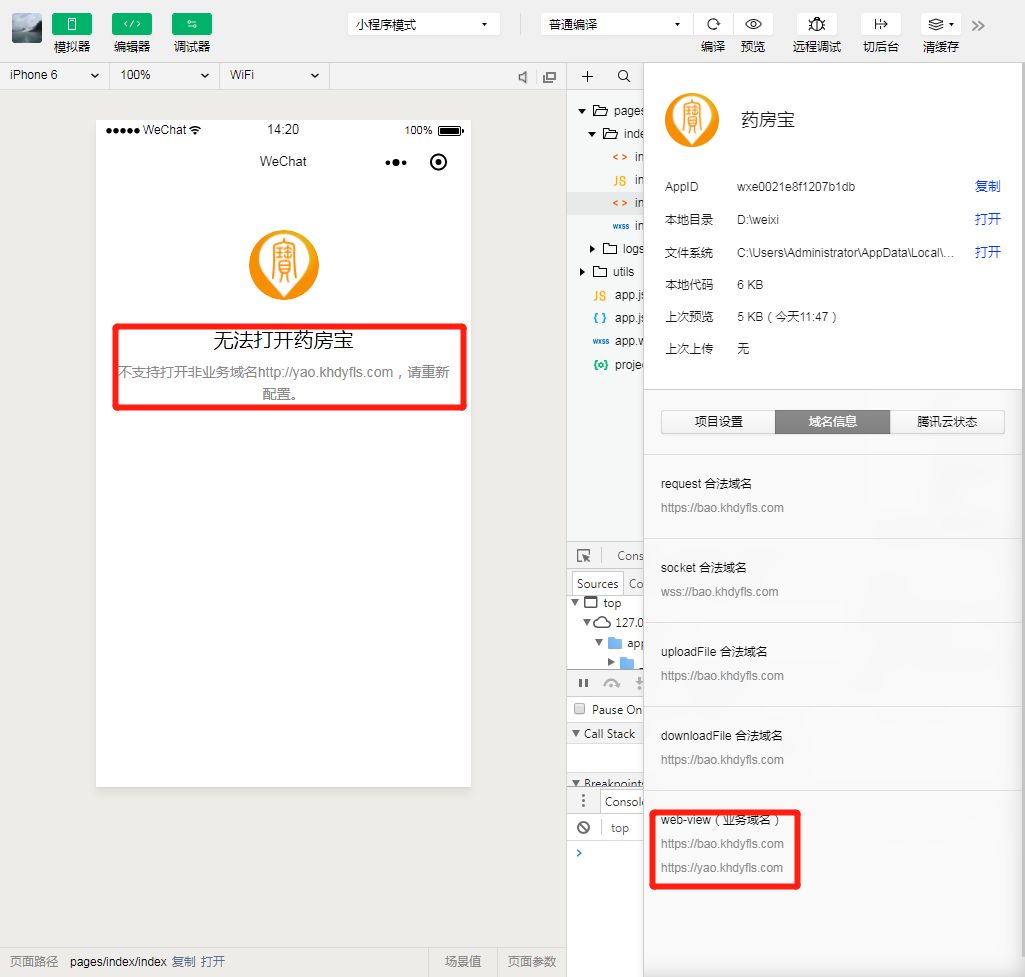The width and height of the screenshot is (1025, 977).
Task: Open the user avatar profile
Action: (27, 27)
